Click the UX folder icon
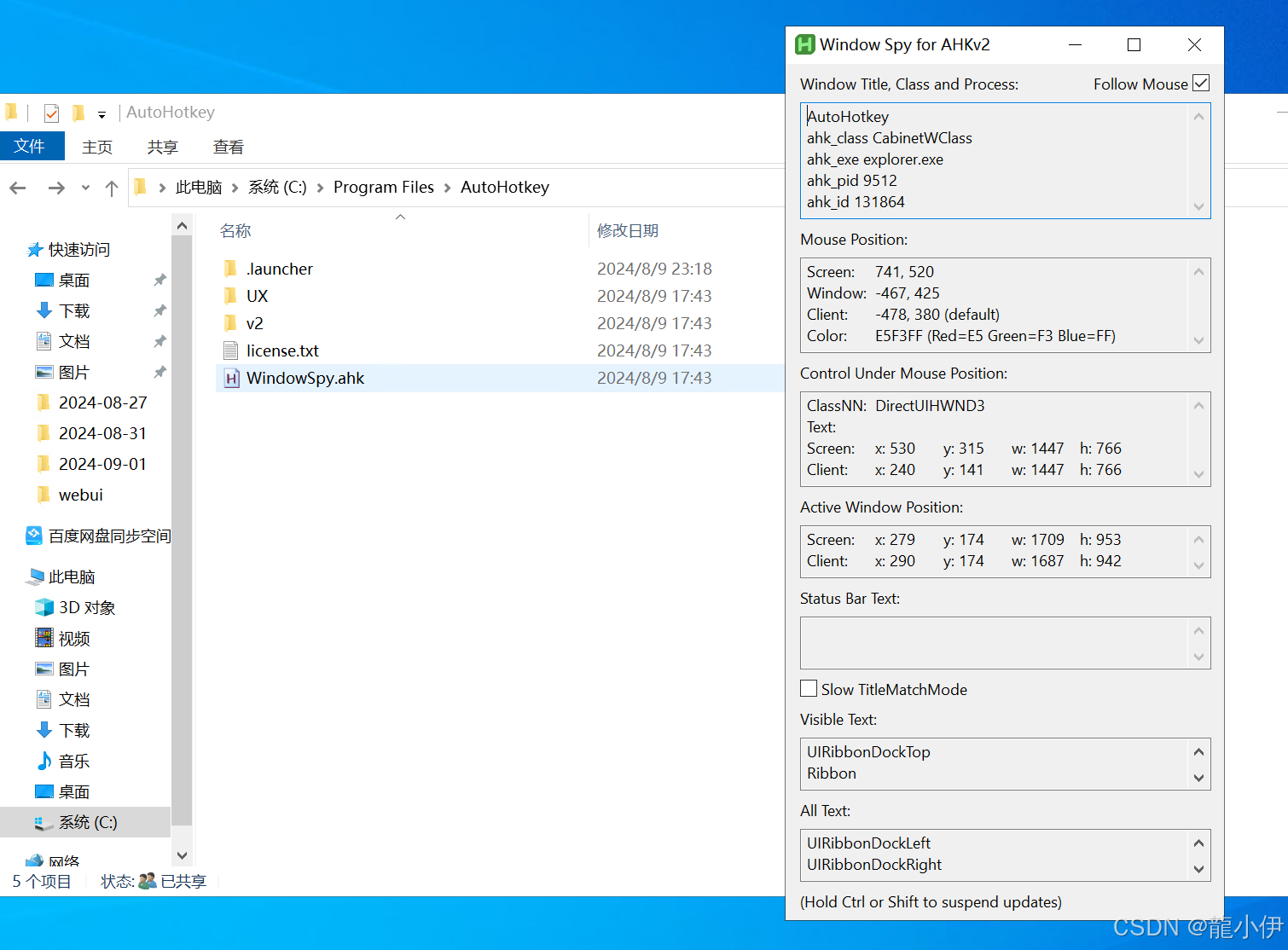Viewport: 1288px width, 950px height. coord(230,296)
